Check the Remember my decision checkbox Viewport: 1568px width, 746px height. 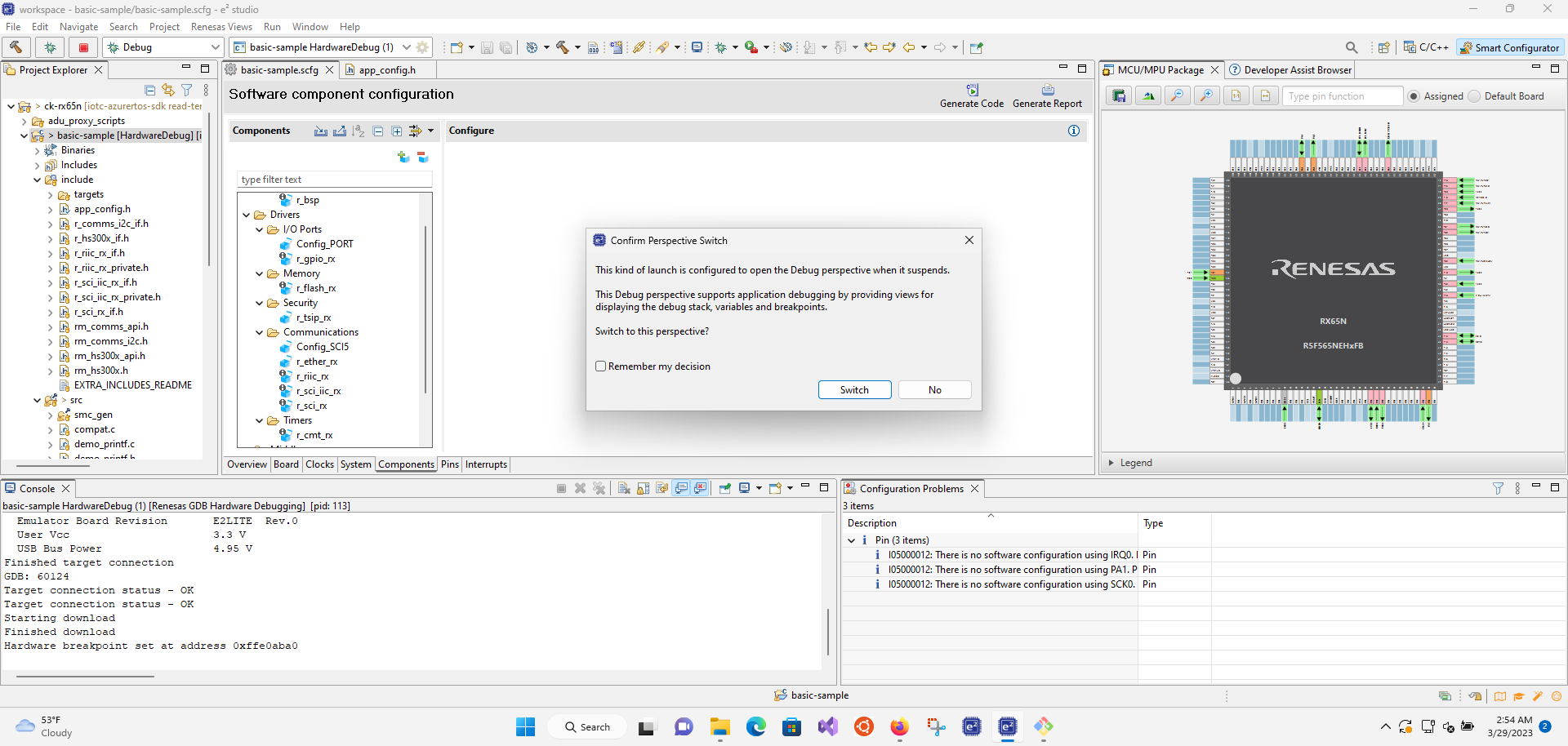601,366
